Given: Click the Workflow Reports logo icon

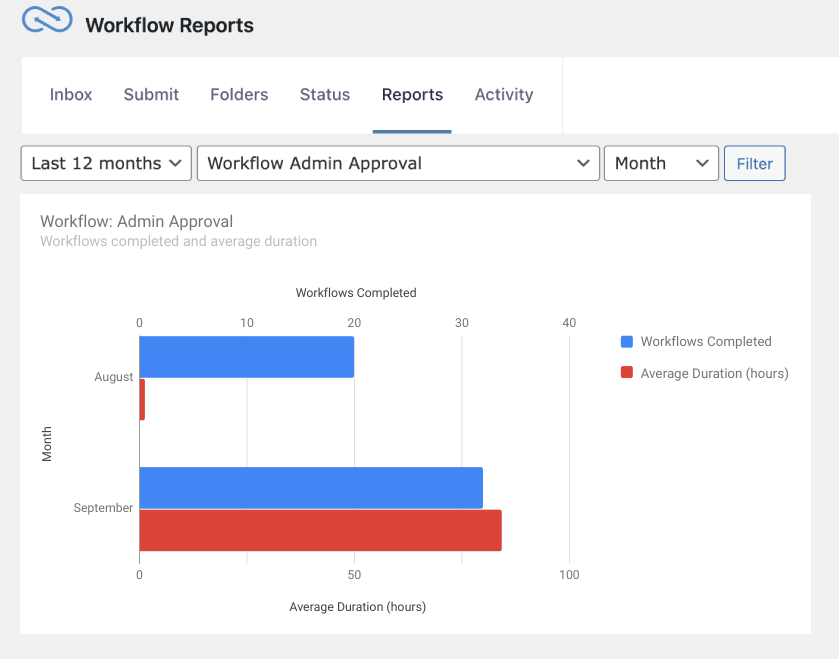Looking at the screenshot, I should point(47,20).
